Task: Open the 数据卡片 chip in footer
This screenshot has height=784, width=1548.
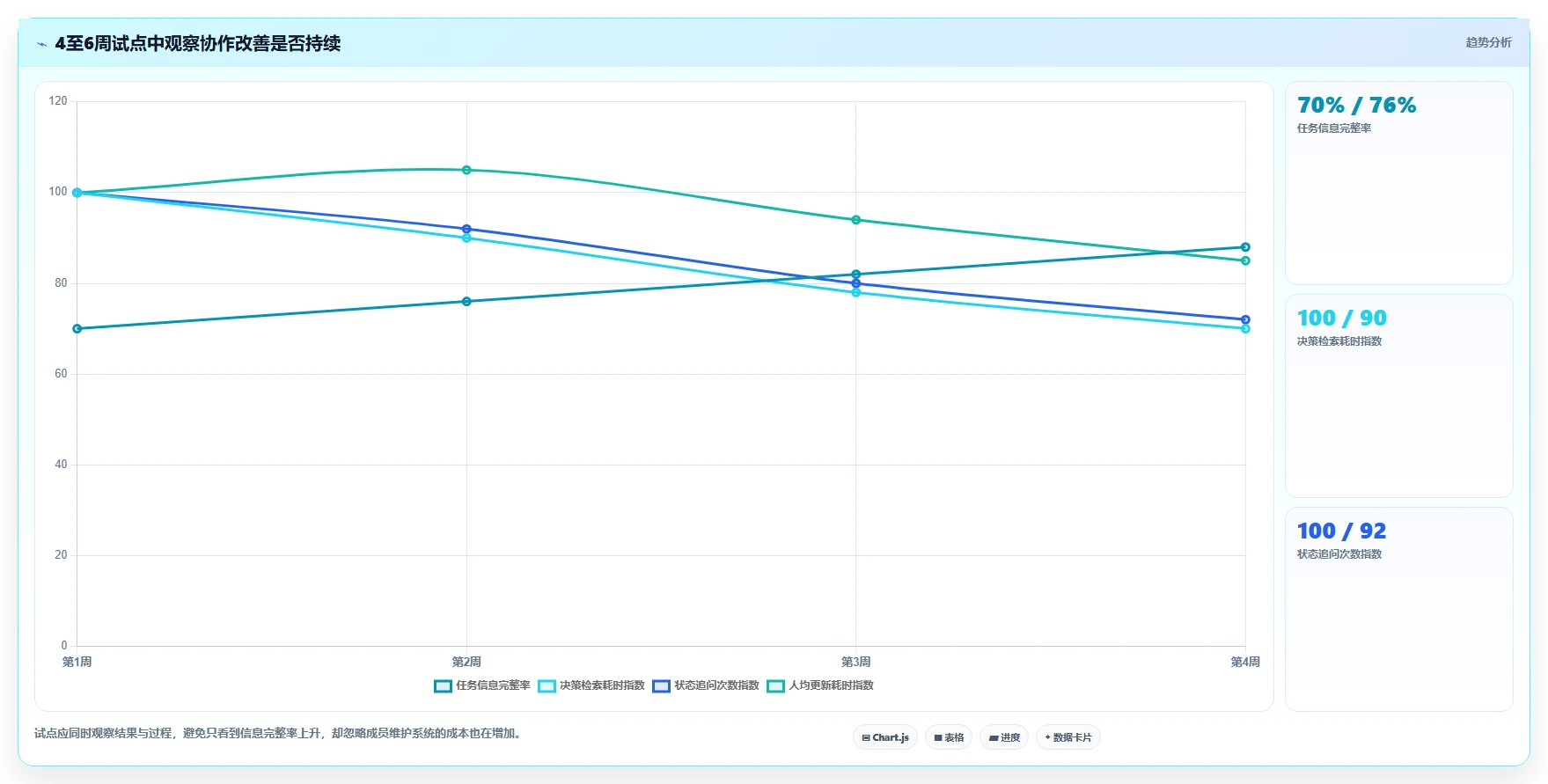Action: point(1068,737)
